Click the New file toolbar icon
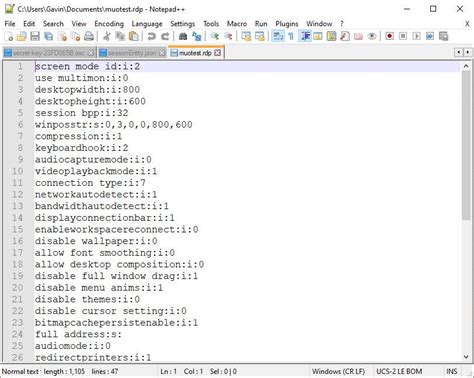The height and width of the screenshot is (378, 474). click(9, 36)
